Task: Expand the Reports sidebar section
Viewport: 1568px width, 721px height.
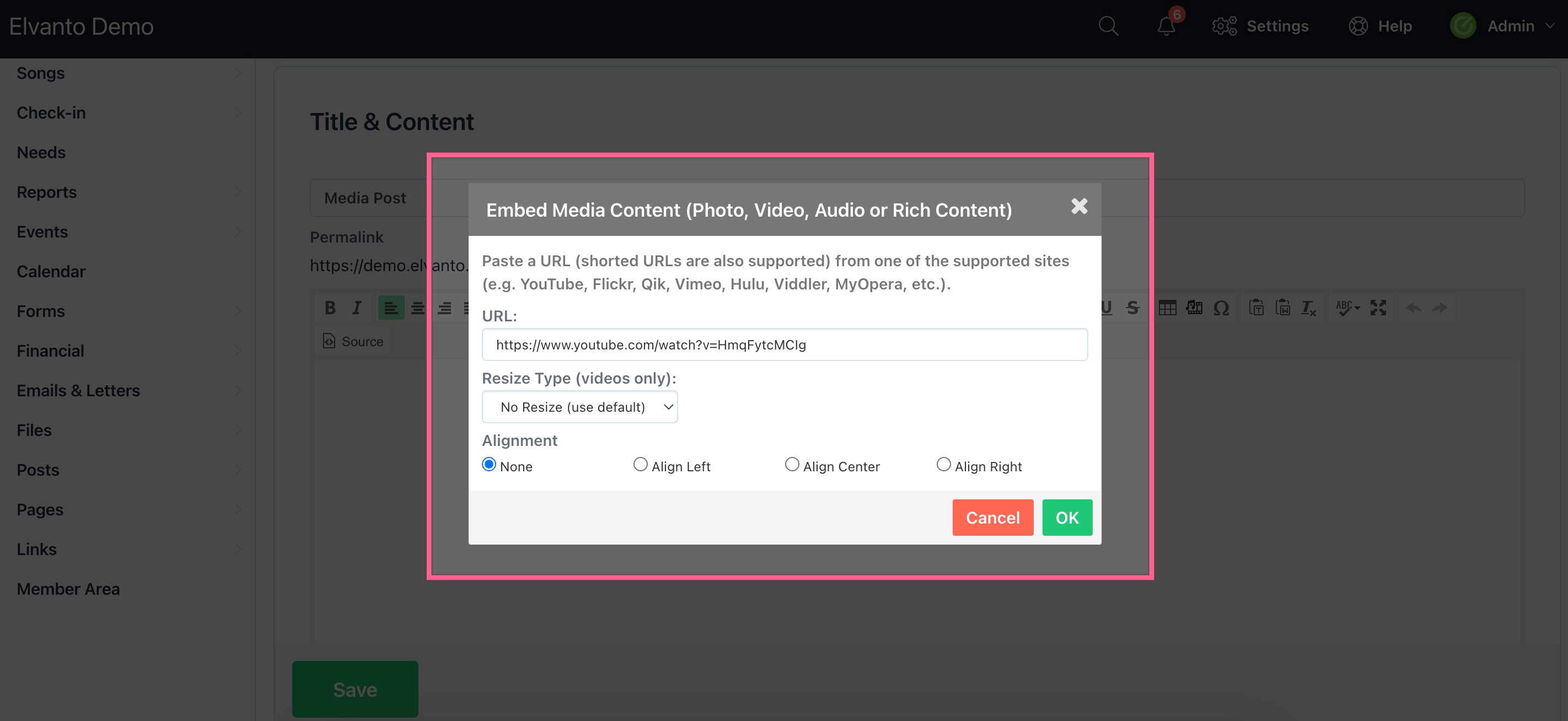Action: tap(46, 192)
